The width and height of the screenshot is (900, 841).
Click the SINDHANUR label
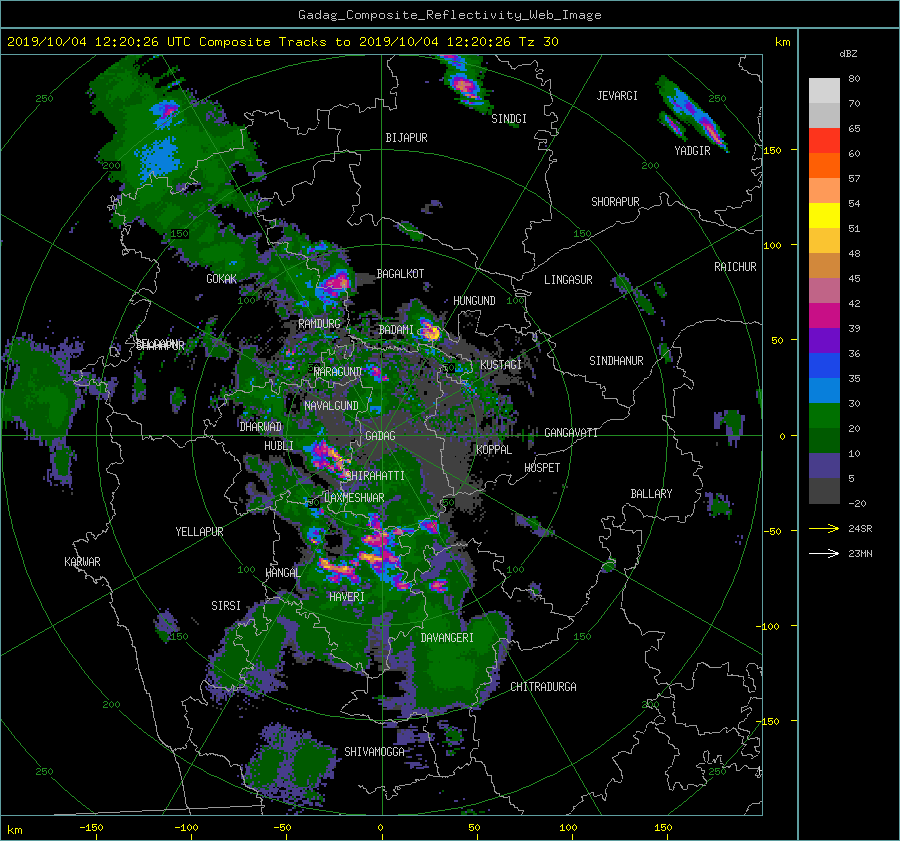pyautogui.click(x=616, y=361)
